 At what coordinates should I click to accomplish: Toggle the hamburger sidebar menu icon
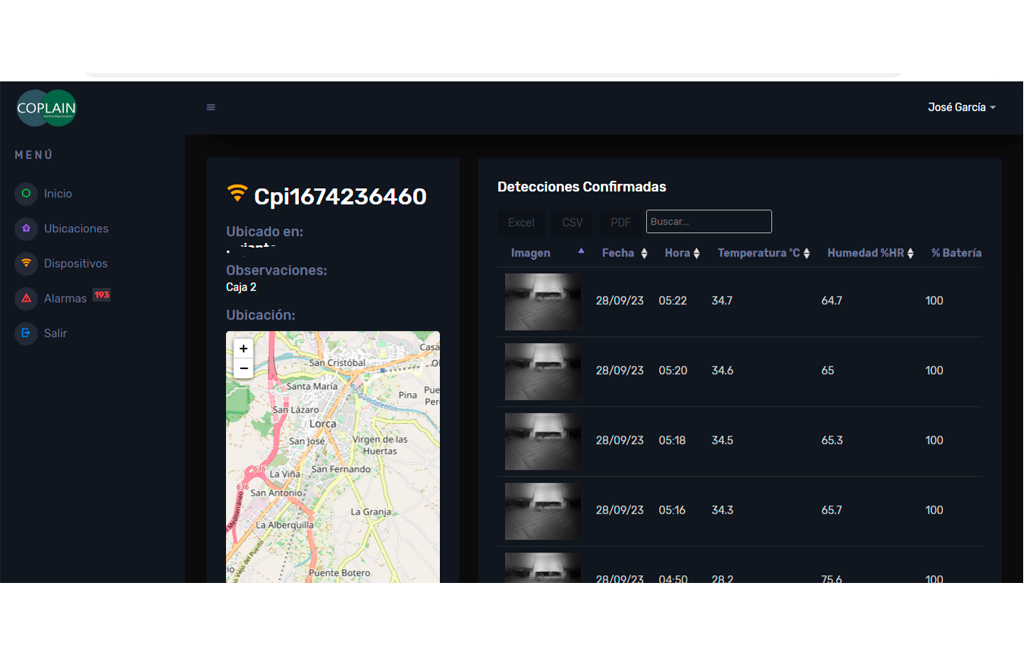point(211,107)
